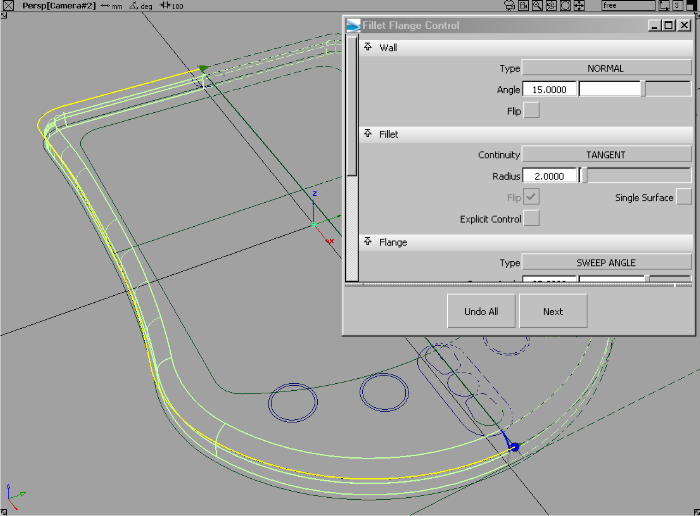The width and height of the screenshot is (700, 516).
Task: Click the XYZ axis indicator at bottom-left
Action: (15, 496)
